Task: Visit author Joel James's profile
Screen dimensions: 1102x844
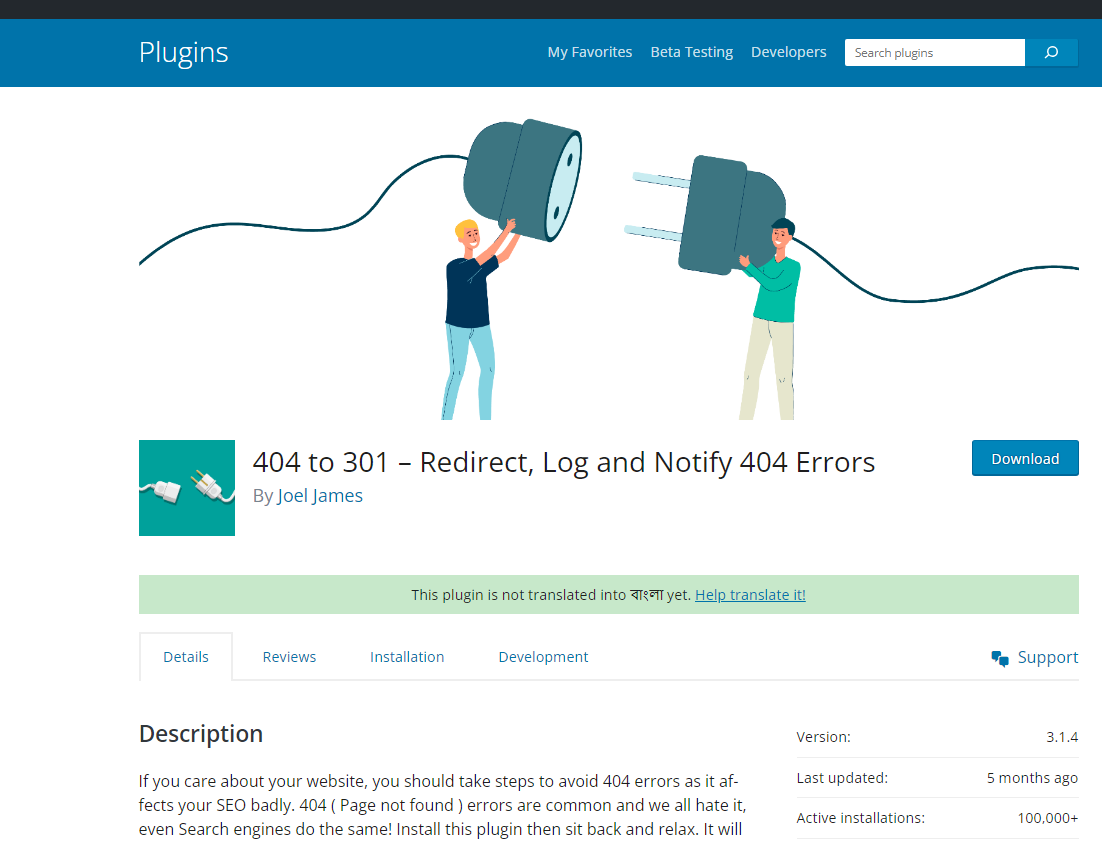Action: tap(320, 496)
